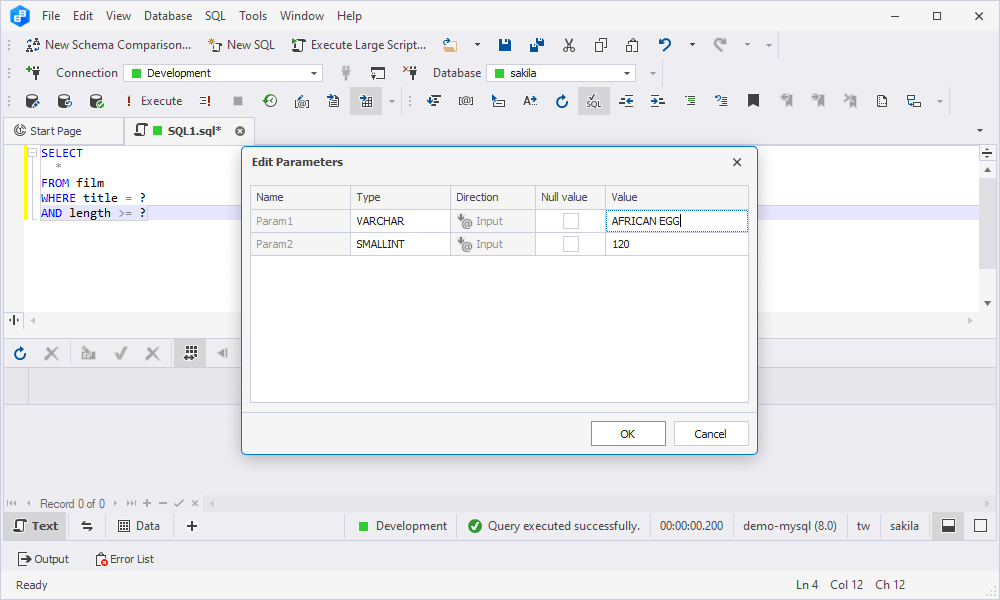Click the Copy icon
Viewport: 1000px width, 600px height.
click(x=600, y=45)
